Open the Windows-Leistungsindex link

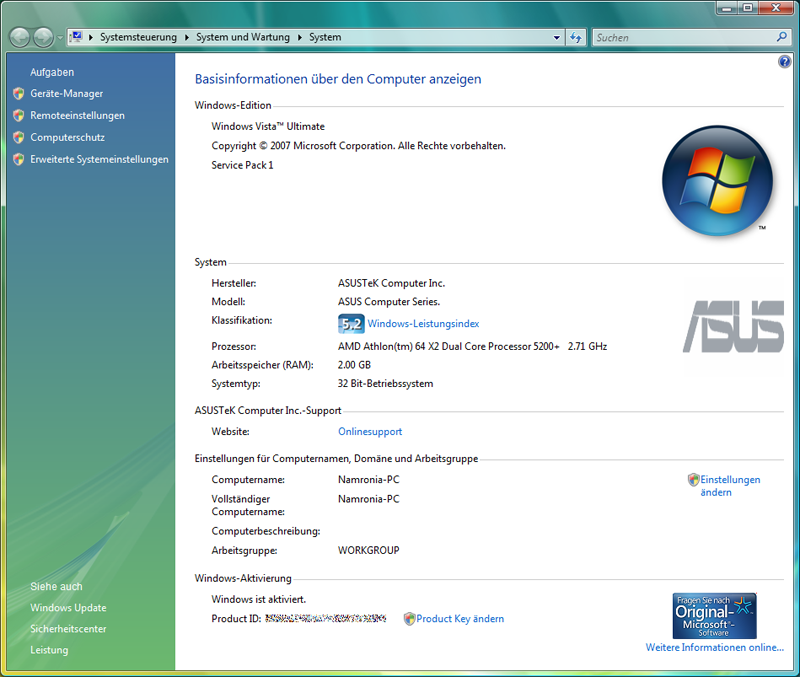(x=423, y=324)
